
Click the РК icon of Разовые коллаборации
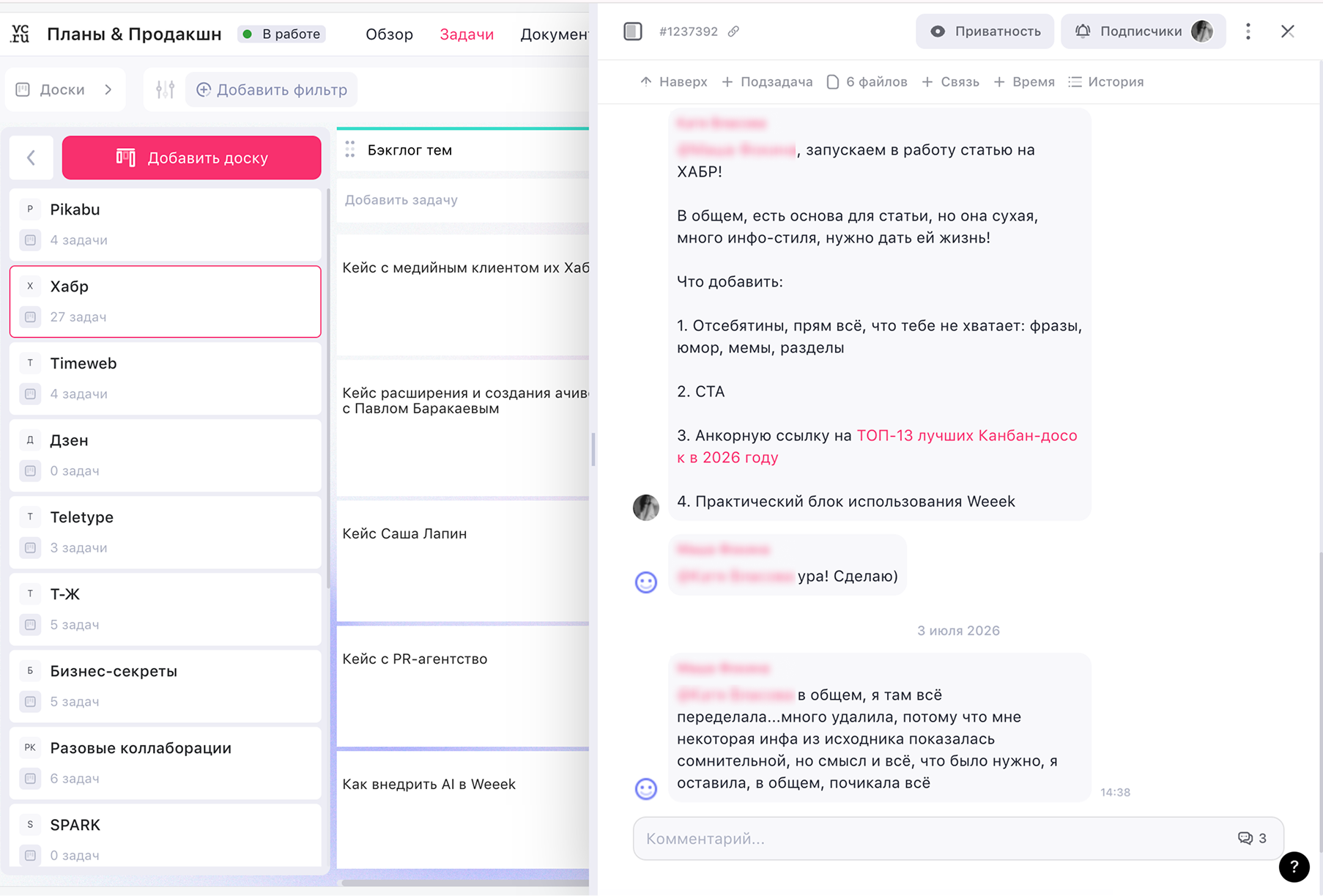point(30,748)
